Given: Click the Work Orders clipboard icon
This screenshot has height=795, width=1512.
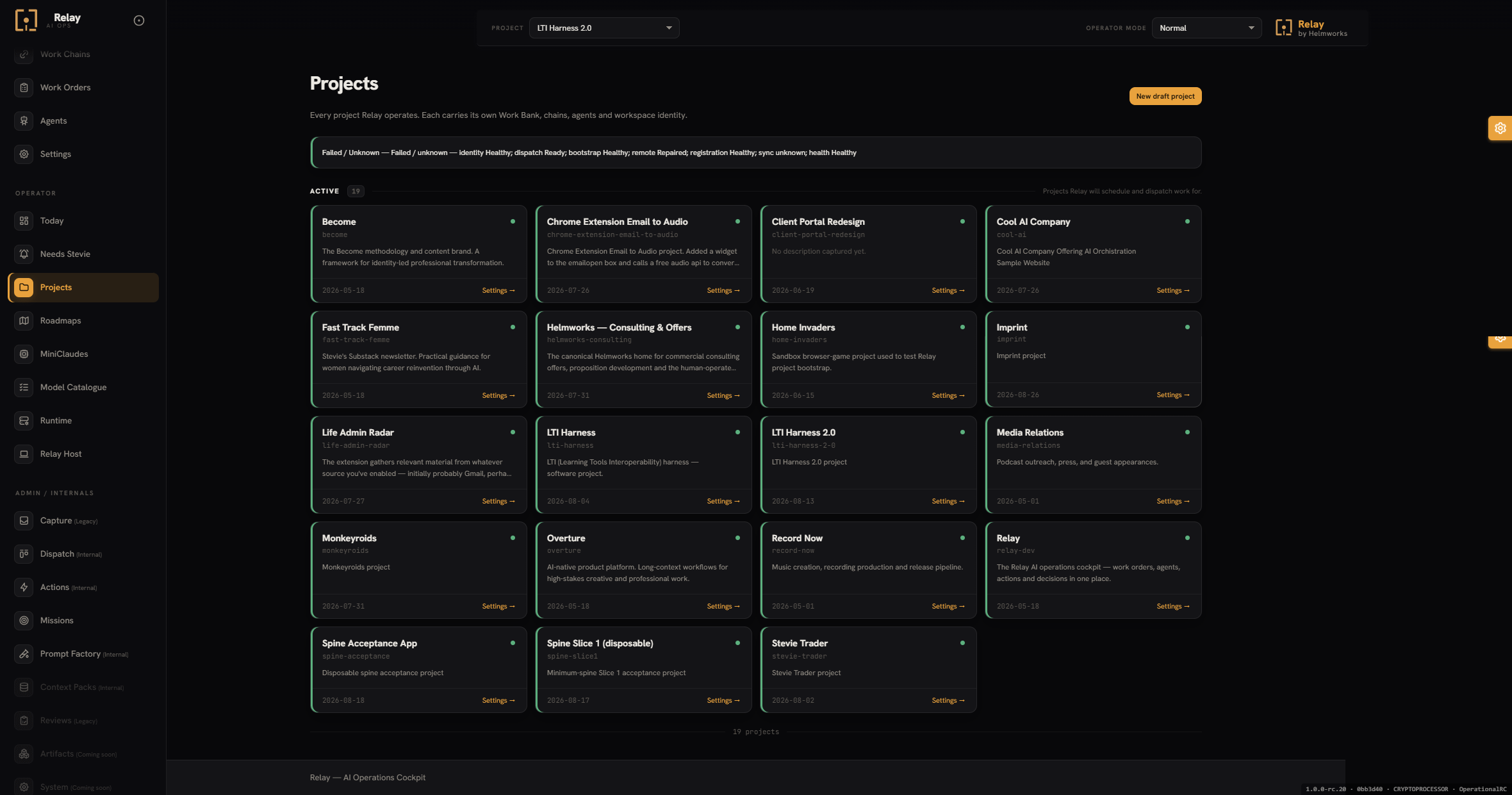Looking at the screenshot, I should pos(24,88).
